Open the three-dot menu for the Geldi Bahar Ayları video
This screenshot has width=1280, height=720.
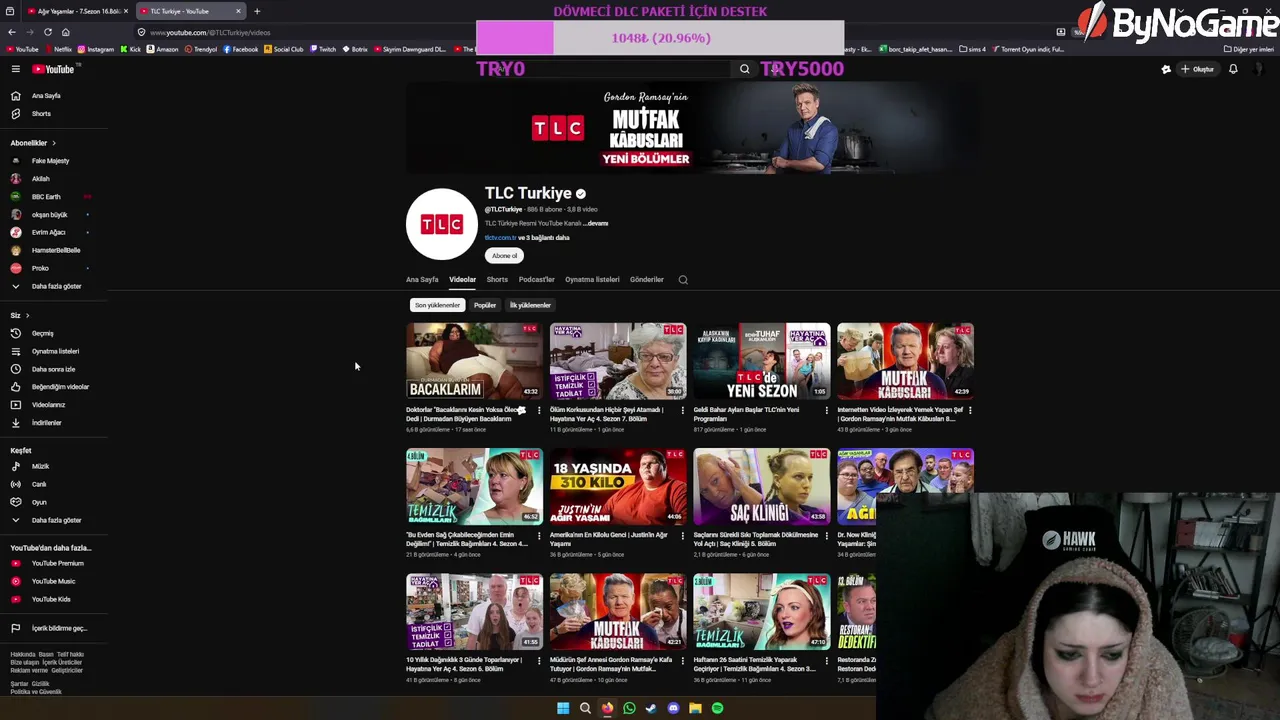[826, 410]
